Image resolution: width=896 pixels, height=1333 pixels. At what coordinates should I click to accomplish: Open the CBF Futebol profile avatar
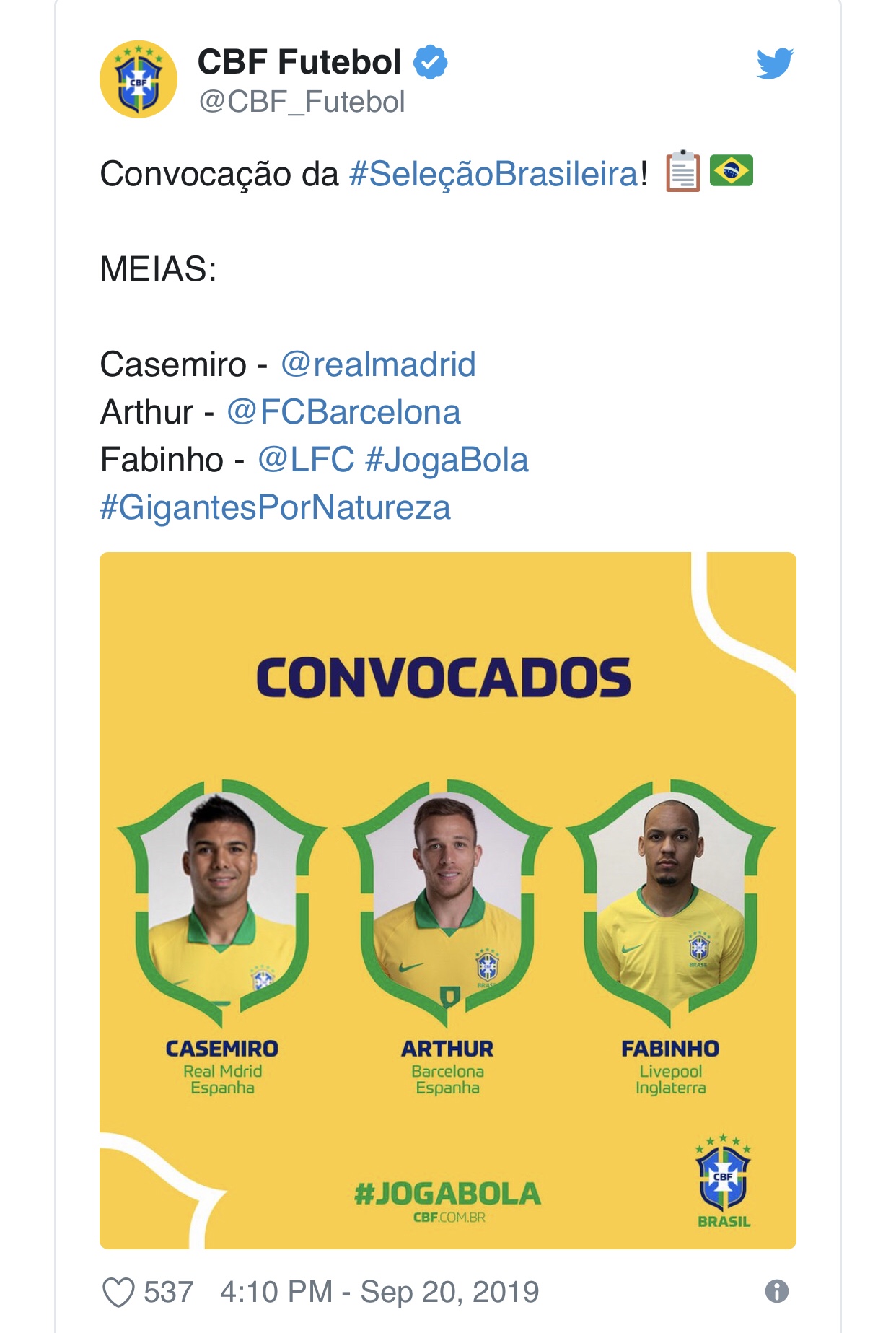click(x=139, y=79)
